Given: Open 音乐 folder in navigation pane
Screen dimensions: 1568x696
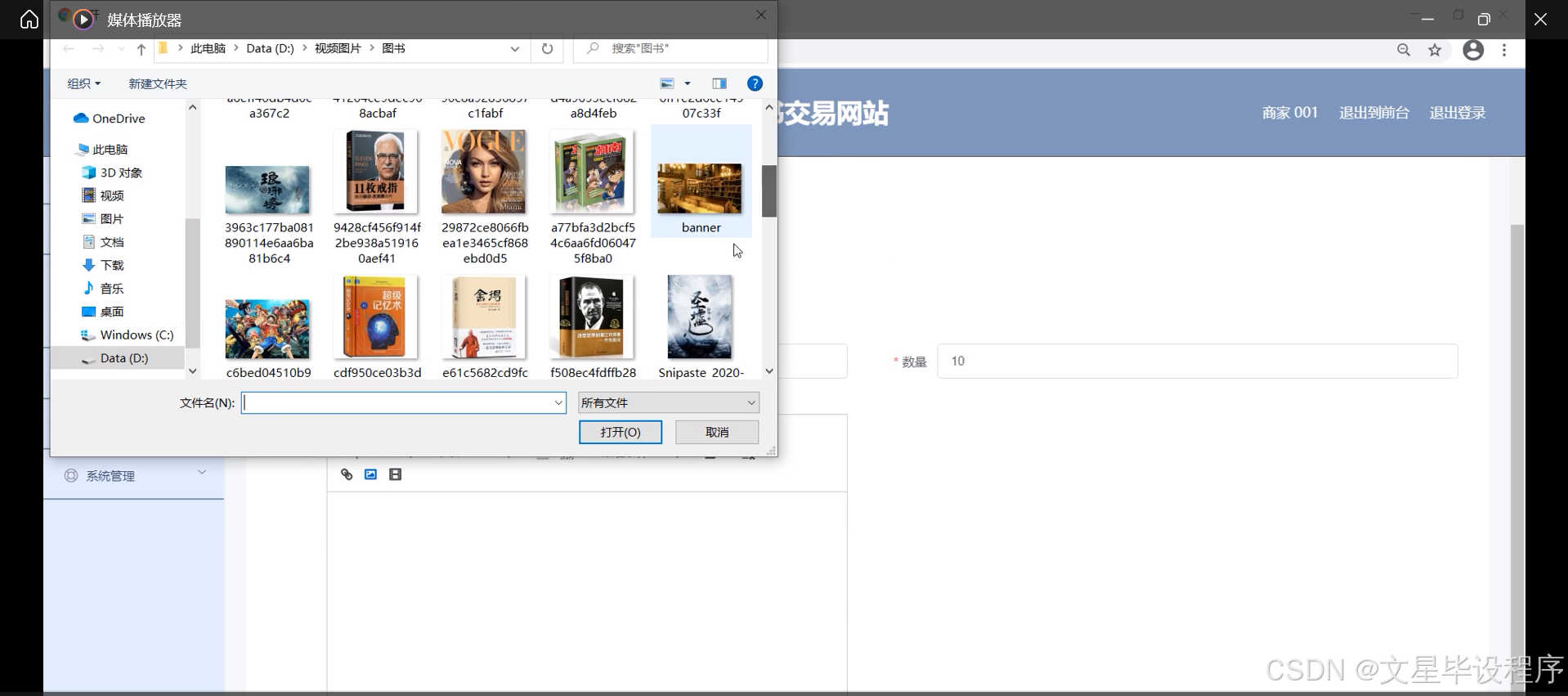Looking at the screenshot, I should pos(103,289).
